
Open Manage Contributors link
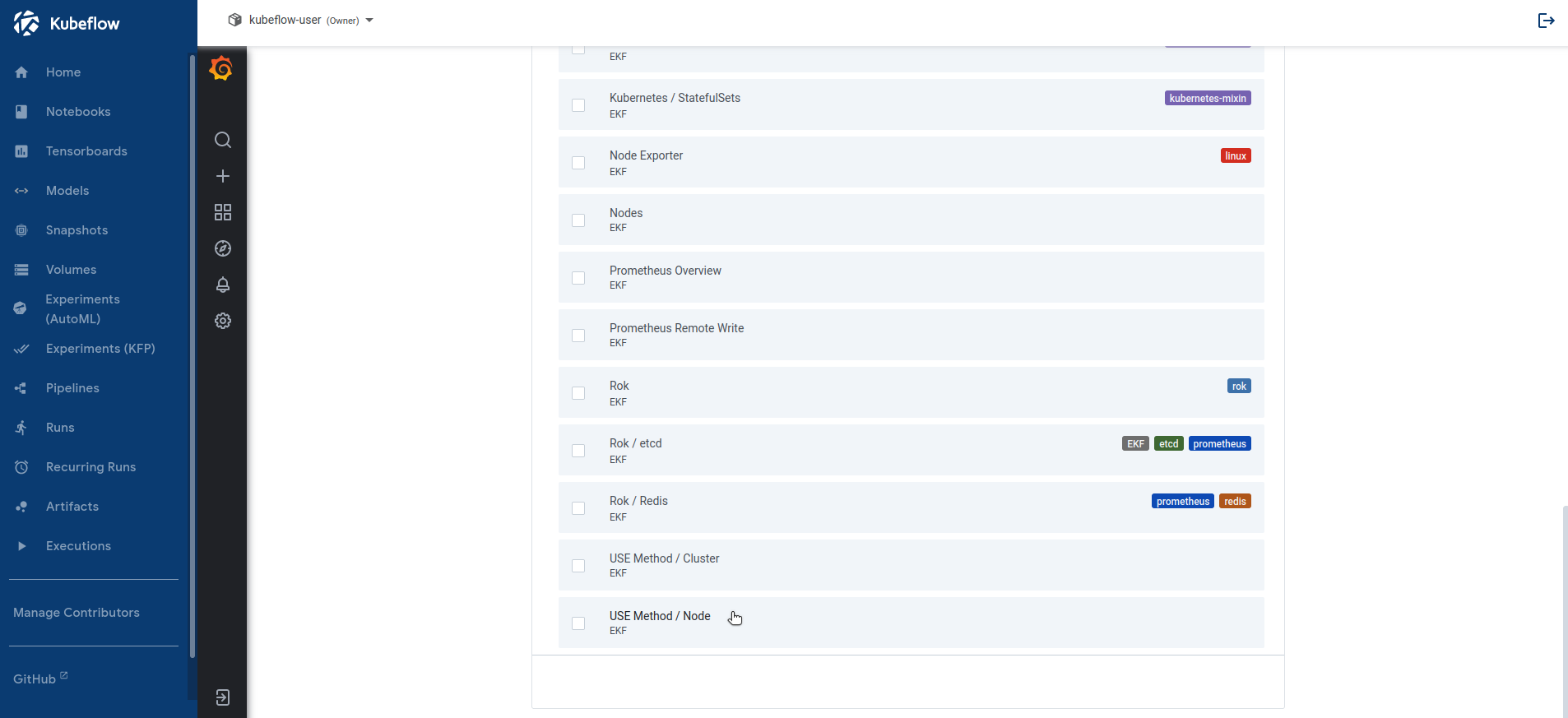point(77,613)
